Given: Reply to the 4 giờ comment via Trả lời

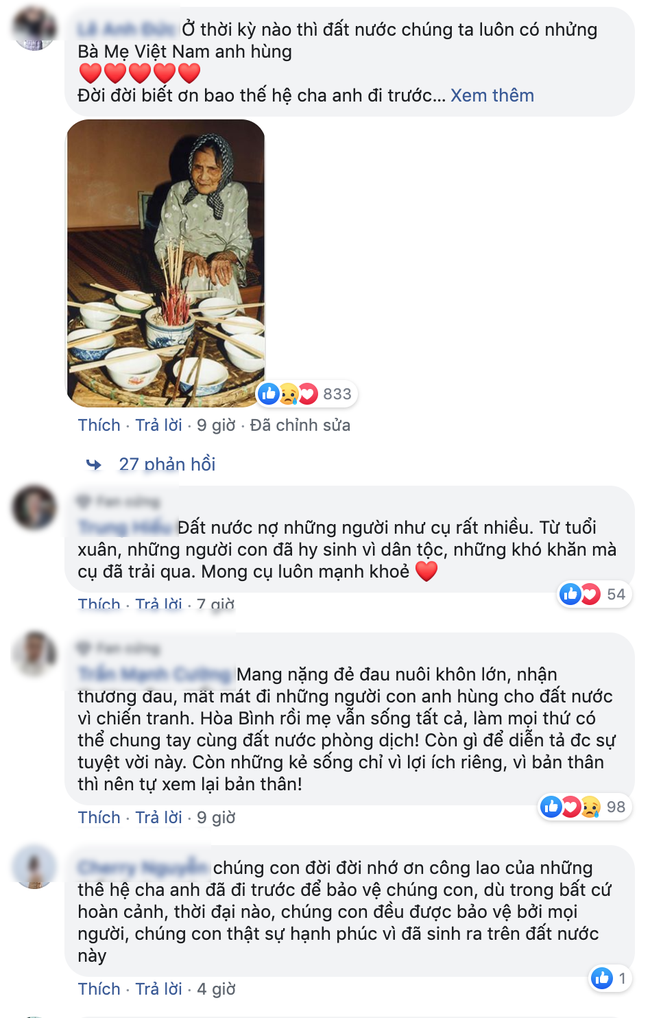Looking at the screenshot, I should tap(158, 989).
